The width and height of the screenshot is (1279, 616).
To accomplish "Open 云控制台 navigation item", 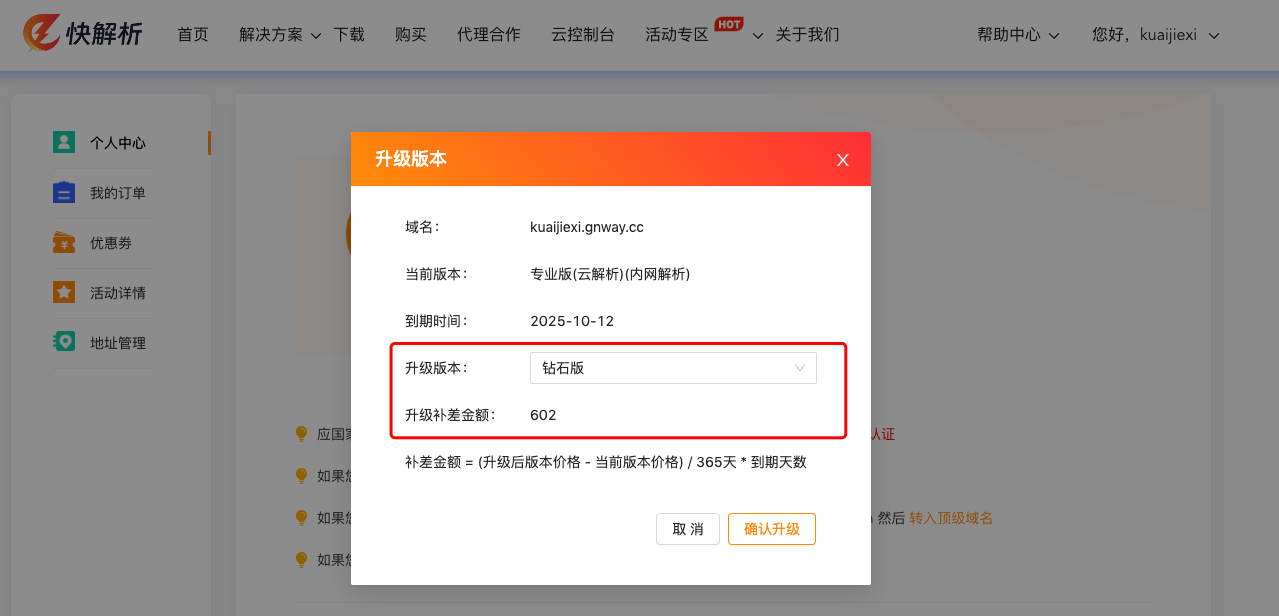I will [583, 35].
